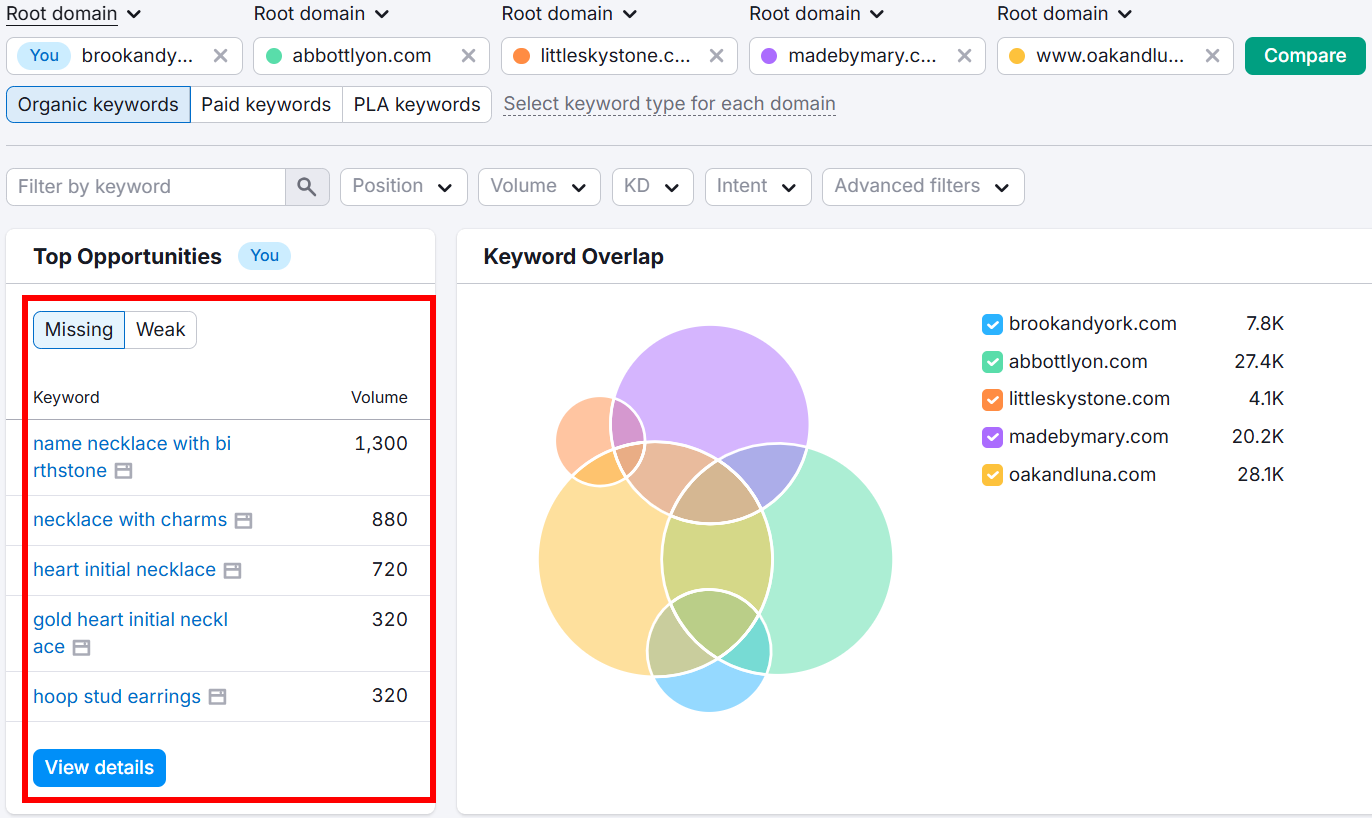
Task: Click the You badge beside Top Opportunities
Action: click(264, 256)
